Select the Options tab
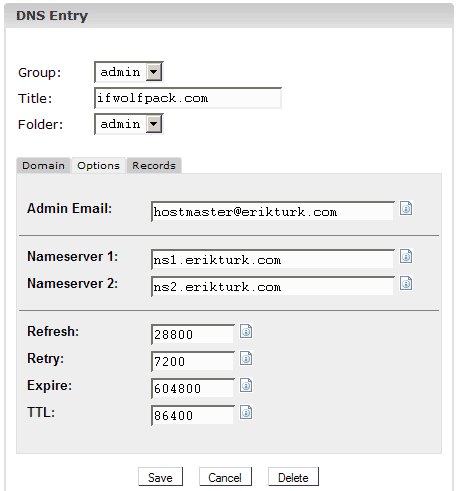The width and height of the screenshot is (457, 491). pyautogui.click(x=98, y=165)
